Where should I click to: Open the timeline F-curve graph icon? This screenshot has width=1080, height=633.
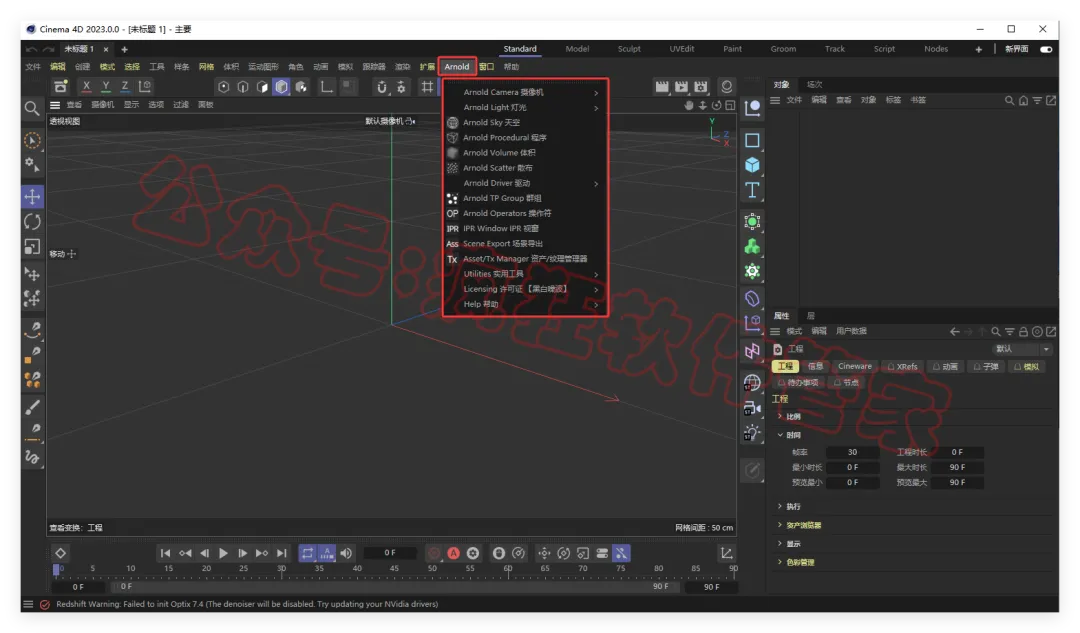(x=726, y=553)
